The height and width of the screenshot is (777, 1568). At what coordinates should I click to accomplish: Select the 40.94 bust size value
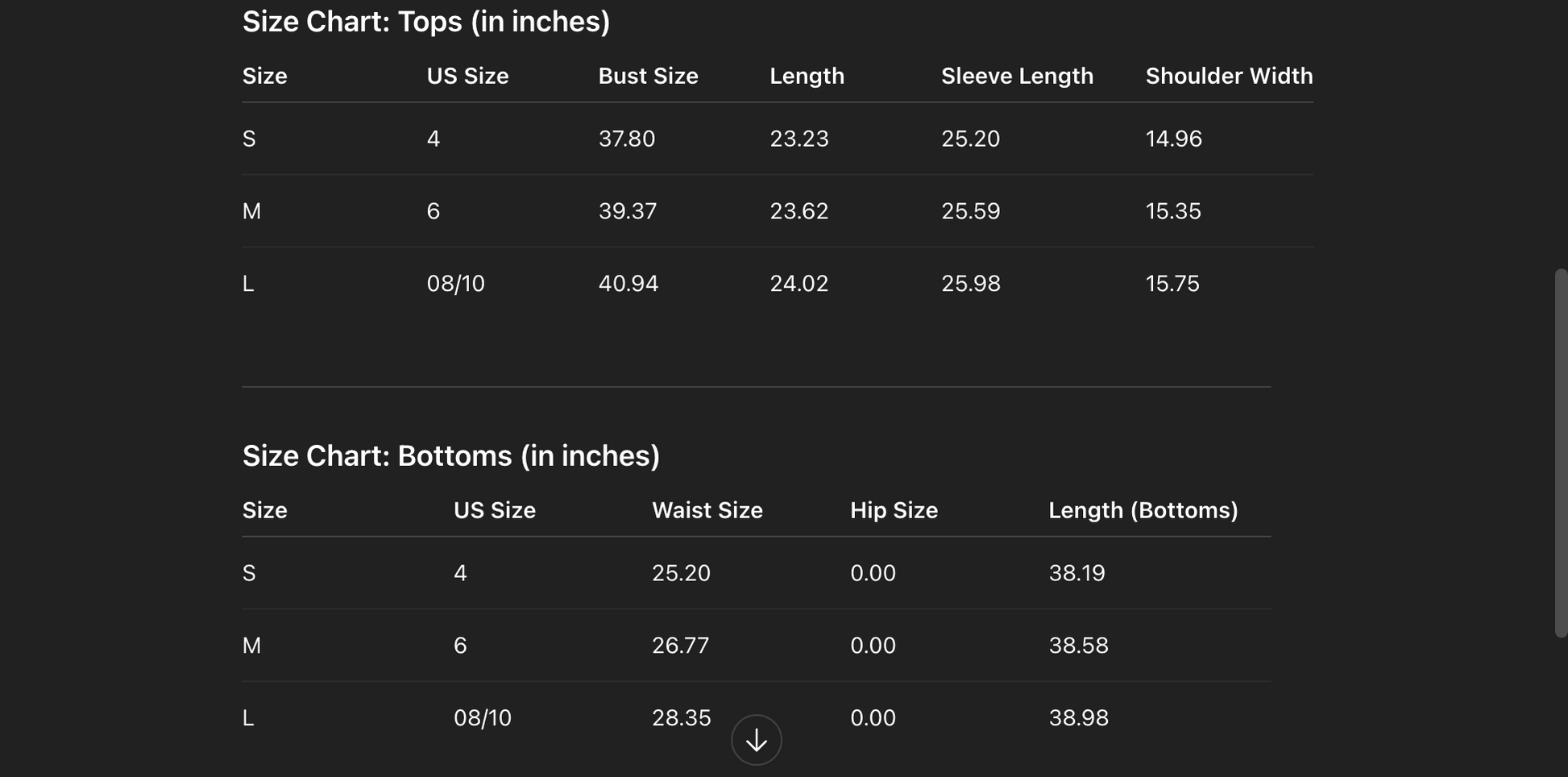pos(628,284)
